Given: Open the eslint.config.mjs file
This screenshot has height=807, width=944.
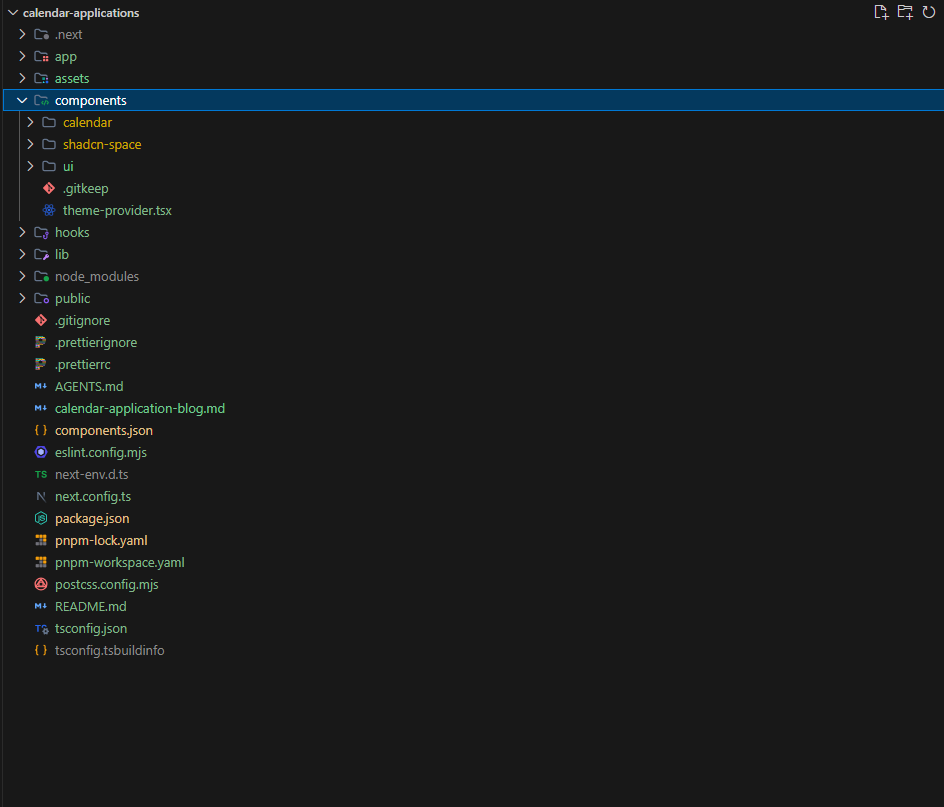Looking at the screenshot, I should coord(101,452).
